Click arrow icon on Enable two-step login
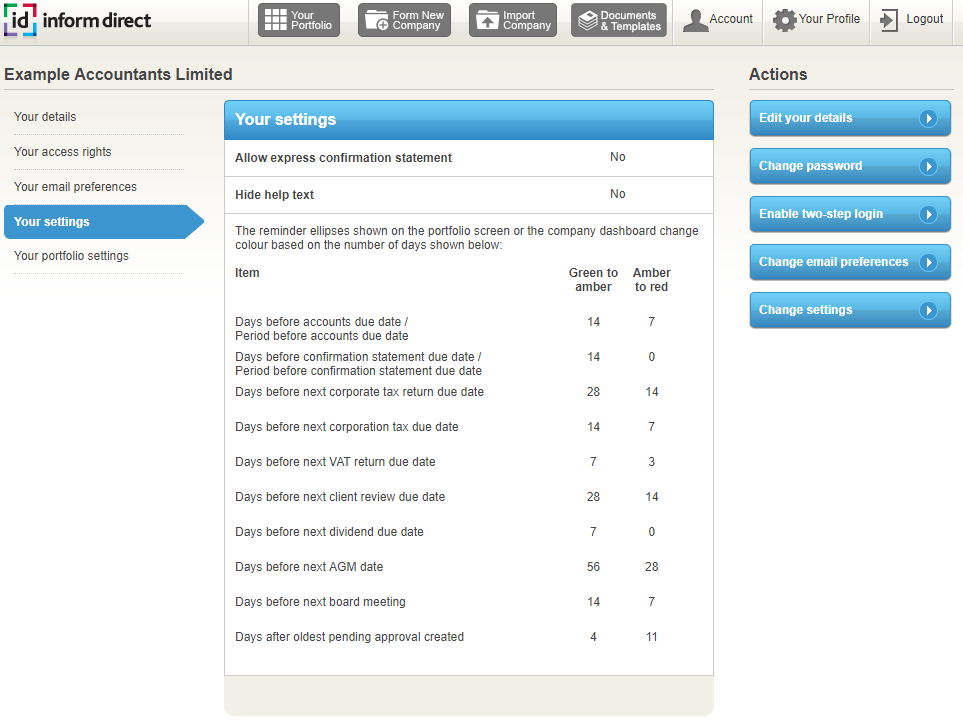Viewport: 963px width, 725px height. click(x=928, y=214)
